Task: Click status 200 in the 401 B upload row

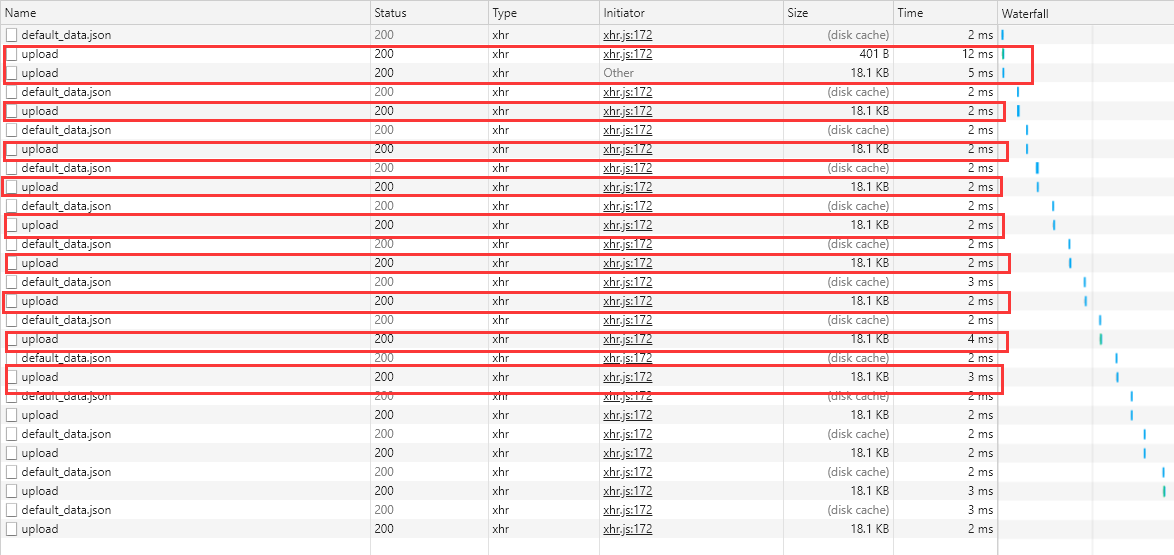Action: coord(383,54)
